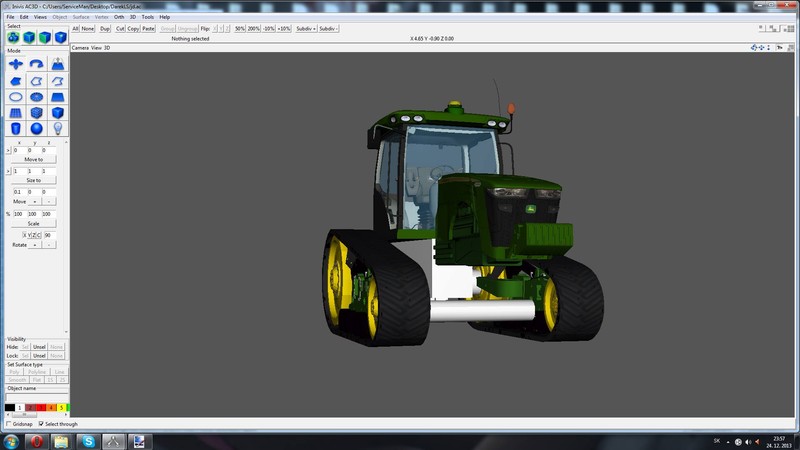Click the Size to button
The height and width of the screenshot is (450, 800).
click(x=34, y=180)
